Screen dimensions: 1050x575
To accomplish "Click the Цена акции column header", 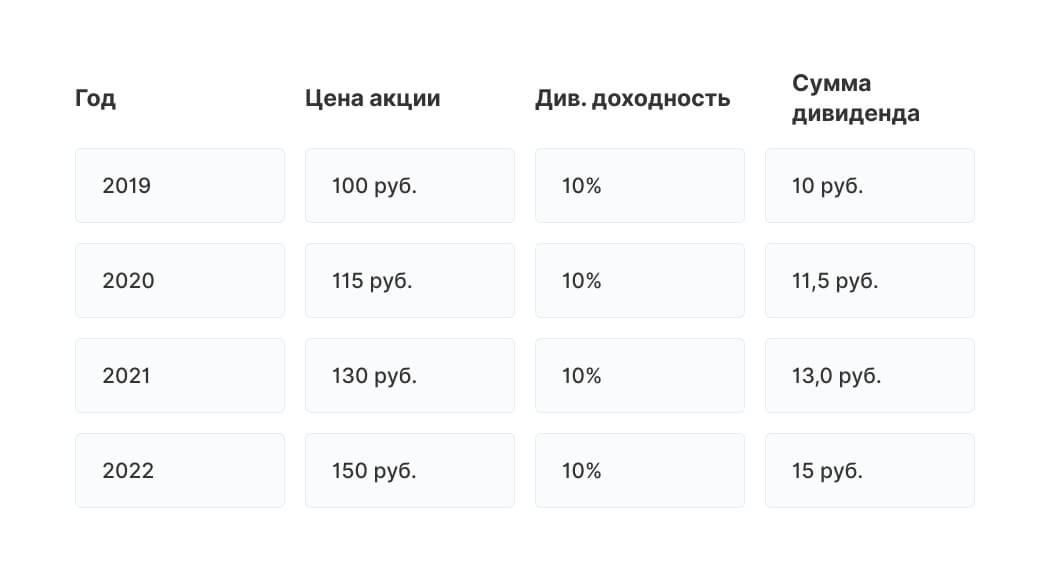I will click(x=373, y=98).
